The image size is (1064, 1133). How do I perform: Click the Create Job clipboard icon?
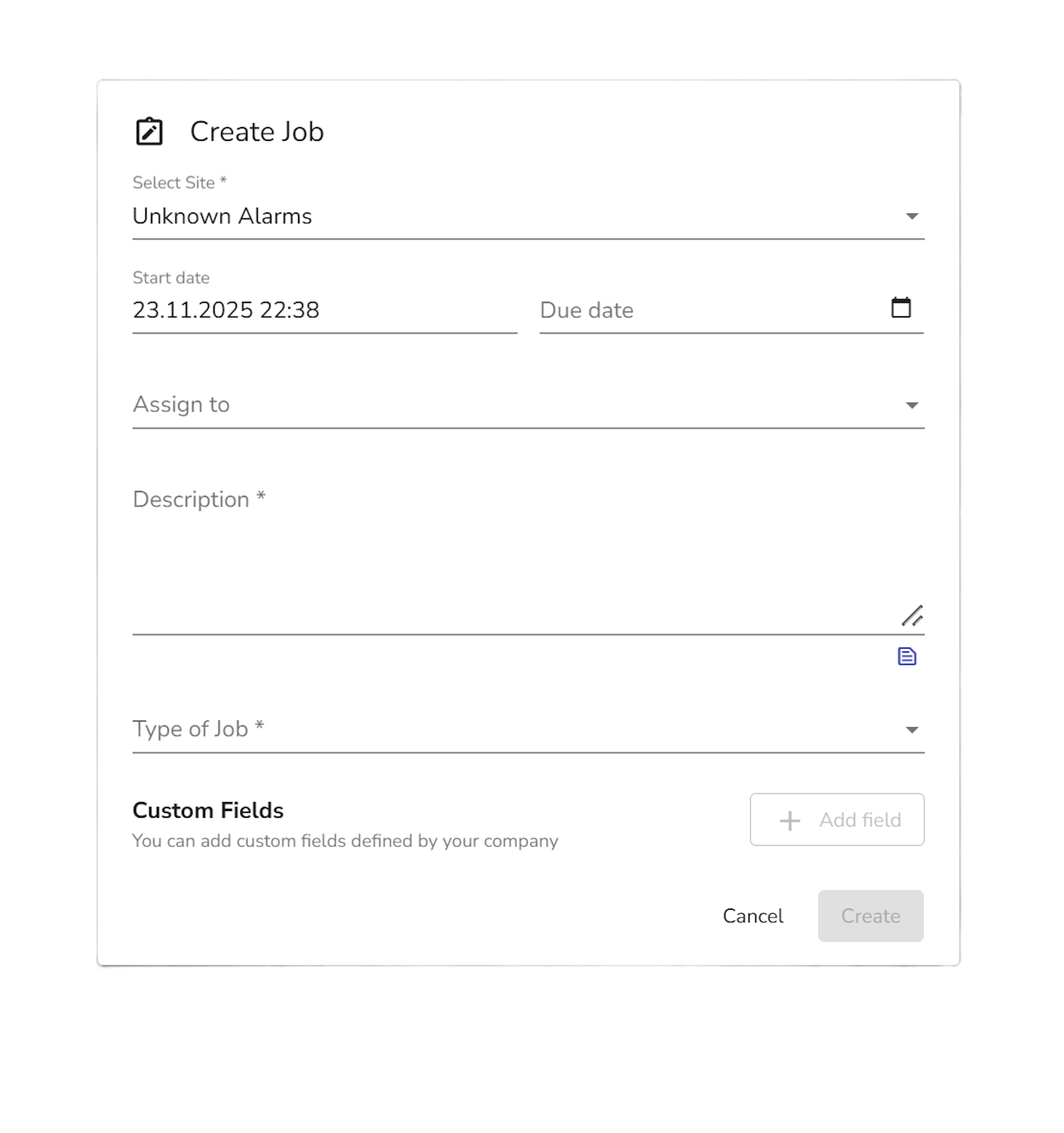tap(149, 131)
